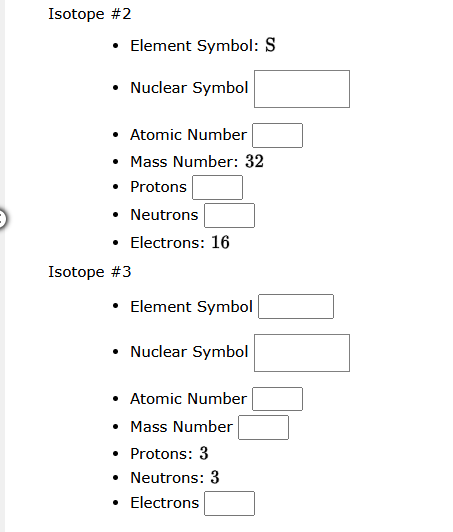Click the Atomic Number label under Isotope #2
Viewport: 453px width, 532px height.
pos(188,135)
